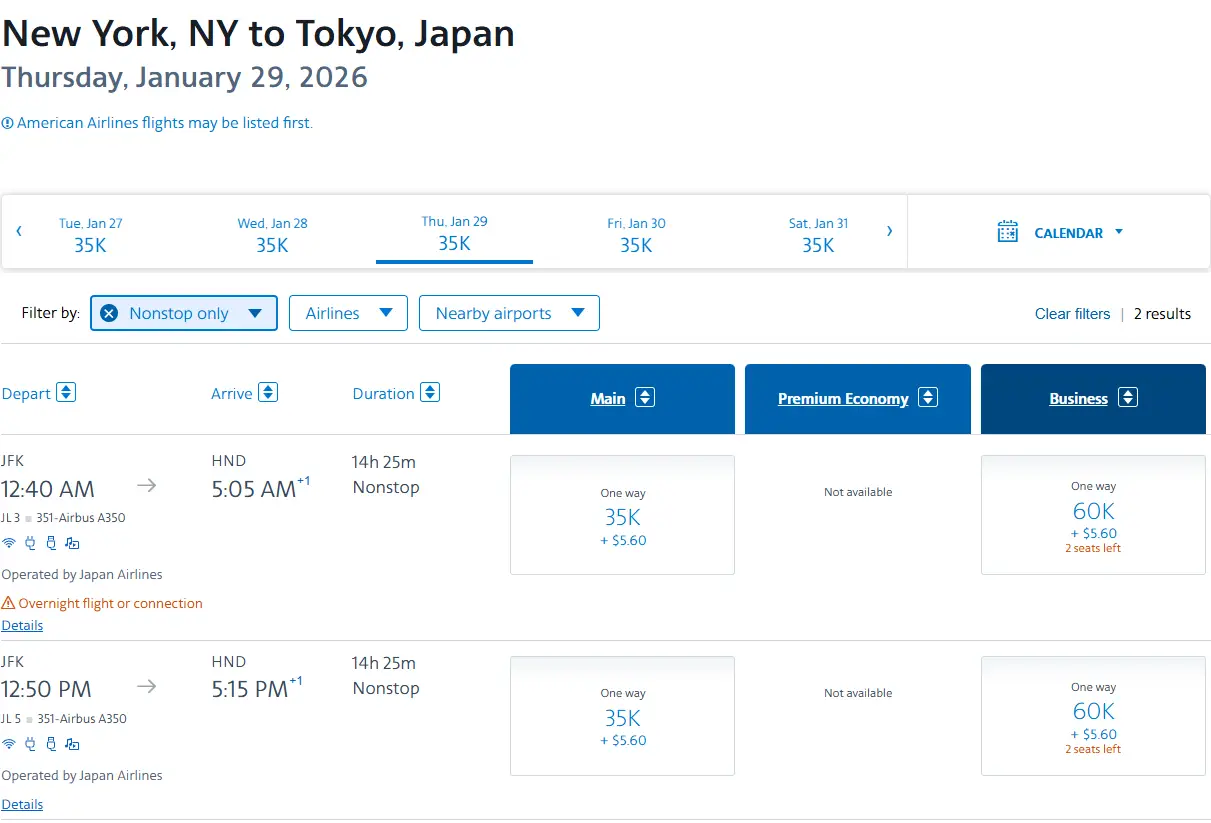The image size is (1211, 823).
Task: Click the calendar icon next to CALENDAR
Action: coord(1007,232)
